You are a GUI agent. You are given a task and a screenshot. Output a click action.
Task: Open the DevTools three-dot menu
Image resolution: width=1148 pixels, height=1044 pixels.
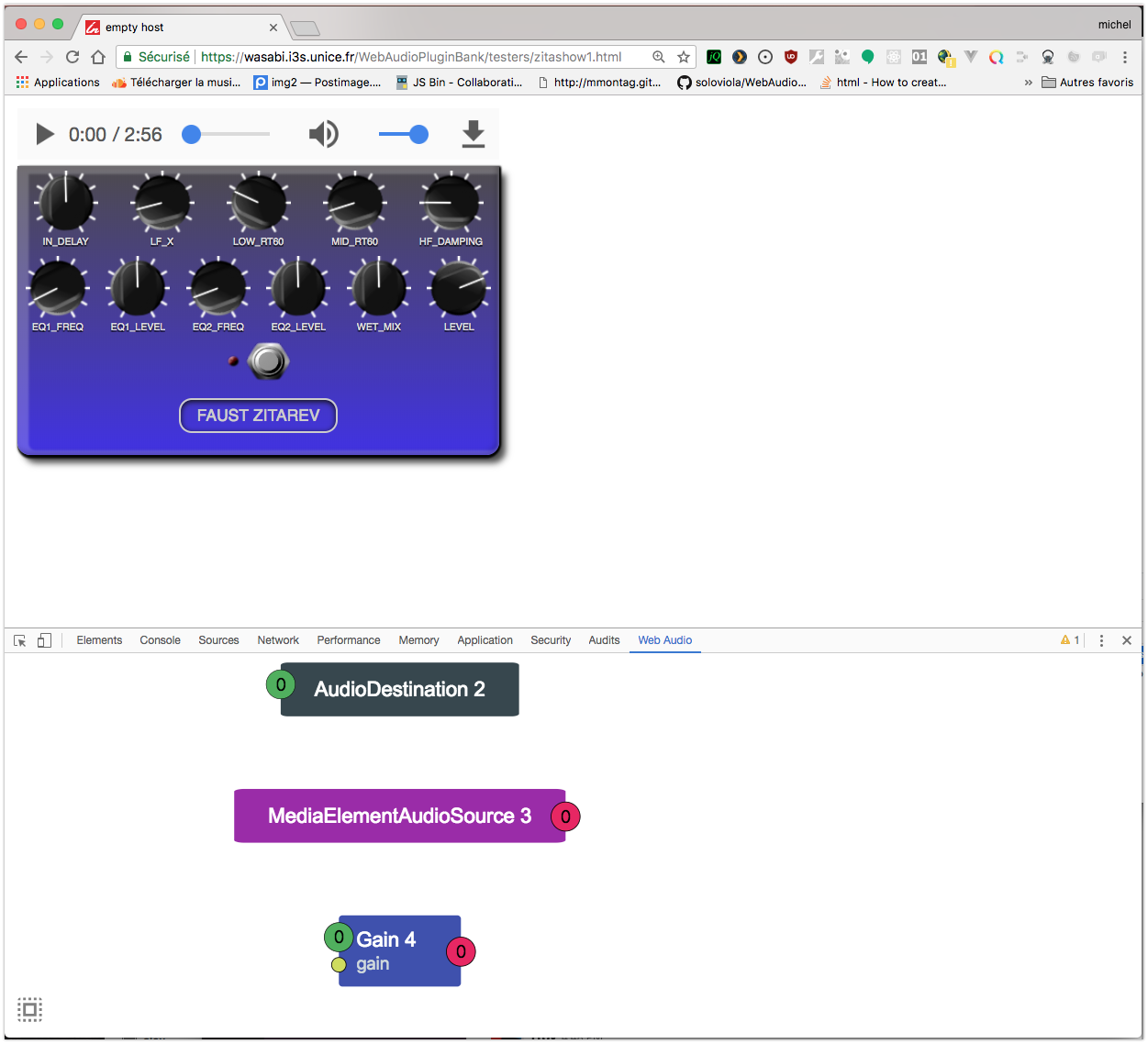tap(1101, 639)
